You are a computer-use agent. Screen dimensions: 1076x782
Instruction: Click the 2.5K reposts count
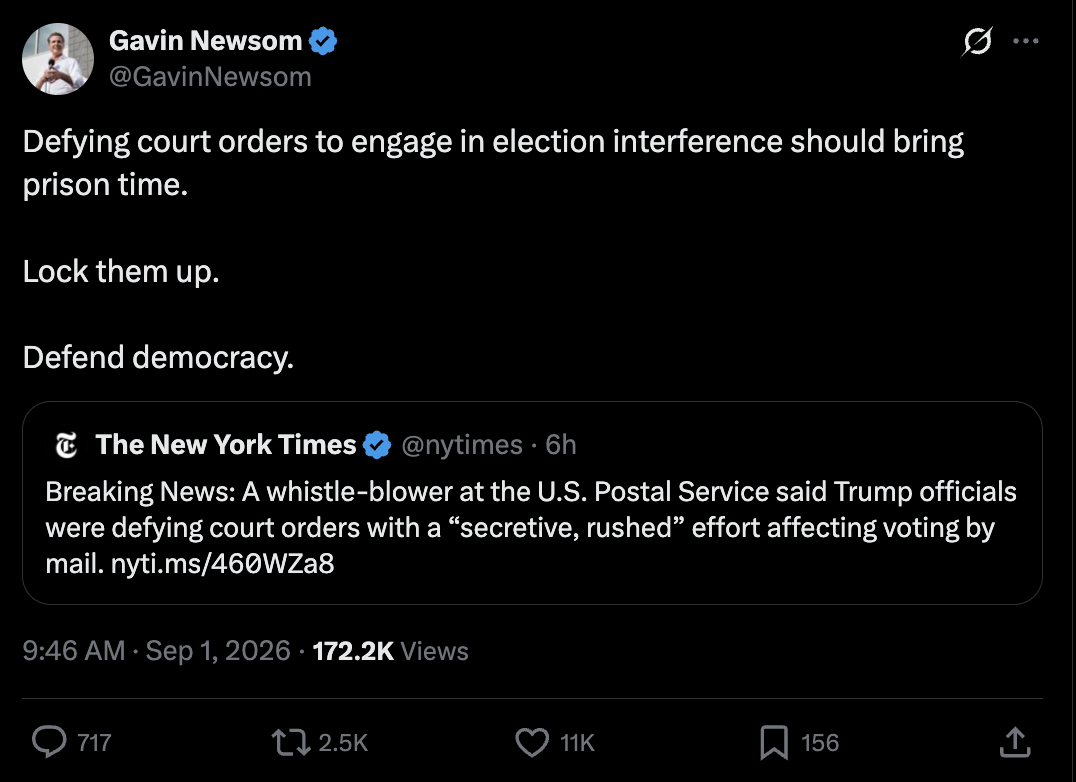(343, 743)
